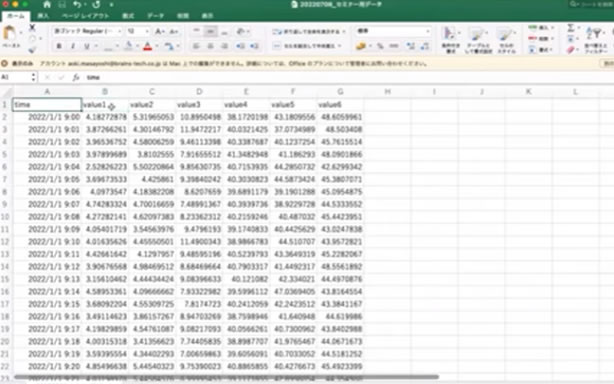Click the Paste clipboard icon
Viewport: 614px width, 384px height.
pos(9,33)
